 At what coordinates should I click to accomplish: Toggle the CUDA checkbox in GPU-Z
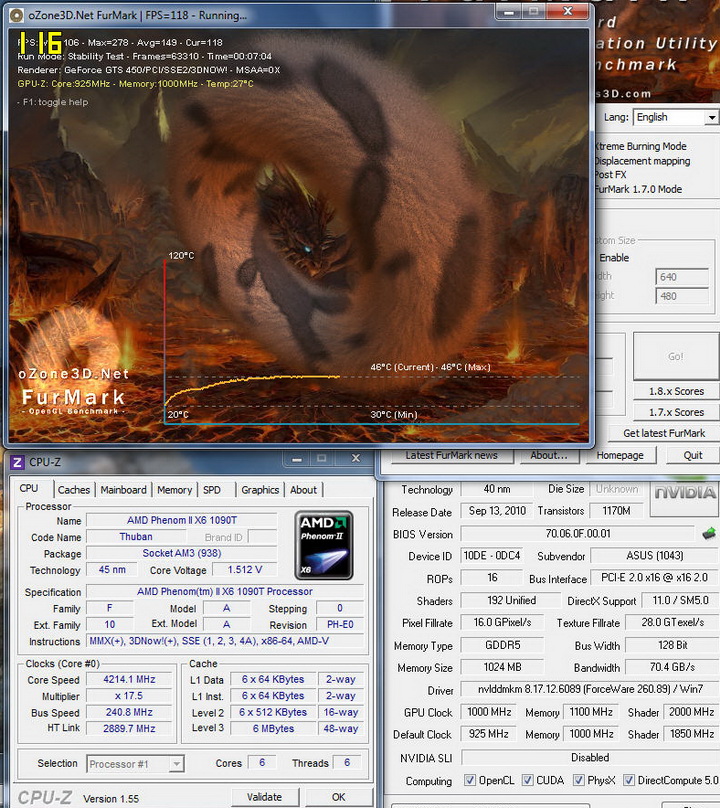point(527,780)
